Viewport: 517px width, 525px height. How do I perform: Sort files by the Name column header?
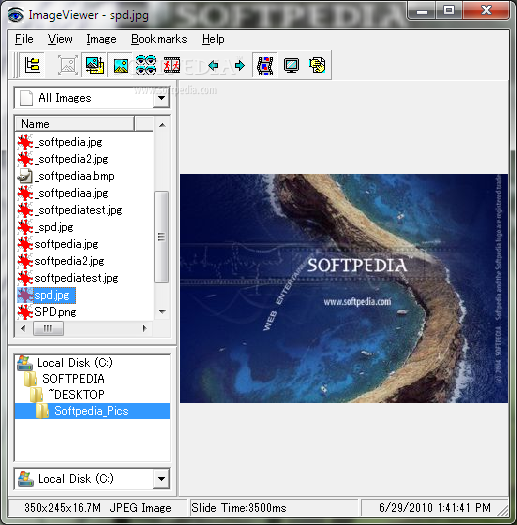(74, 124)
